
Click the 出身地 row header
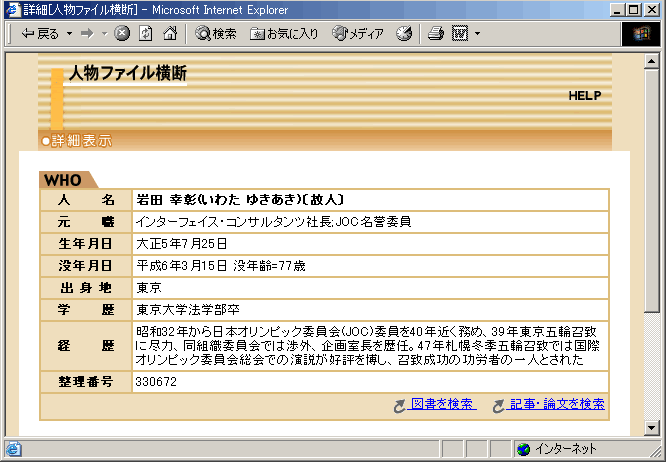tap(86, 288)
